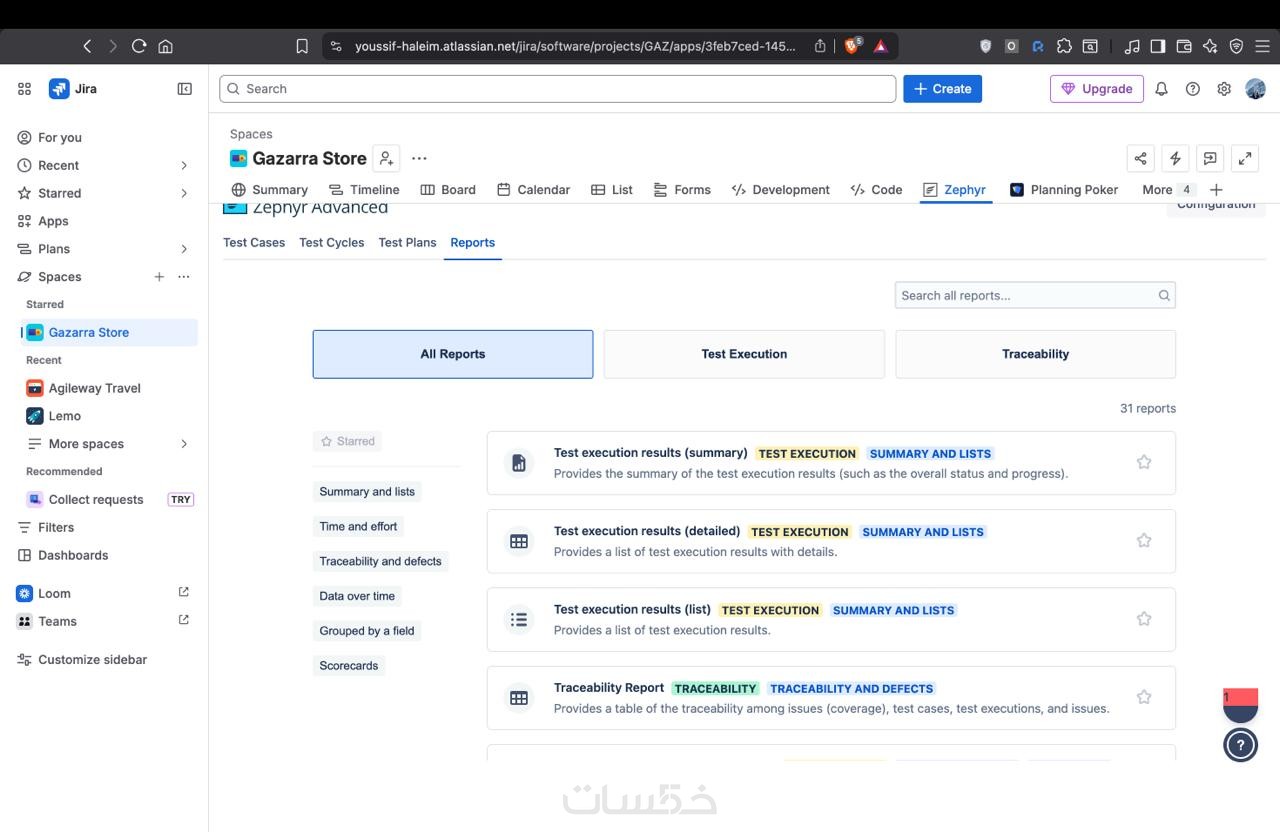The width and height of the screenshot is (1280, 832).
Task: Open the Agileway Travel space
Action: 95,388
